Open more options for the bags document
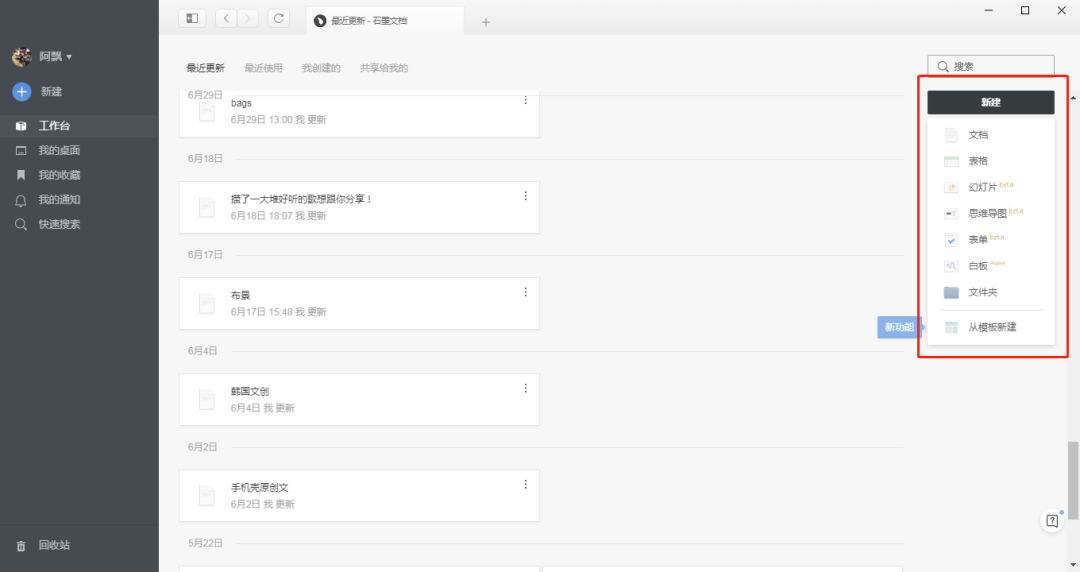Screen dimensions: 1080x572 point(526,101)
